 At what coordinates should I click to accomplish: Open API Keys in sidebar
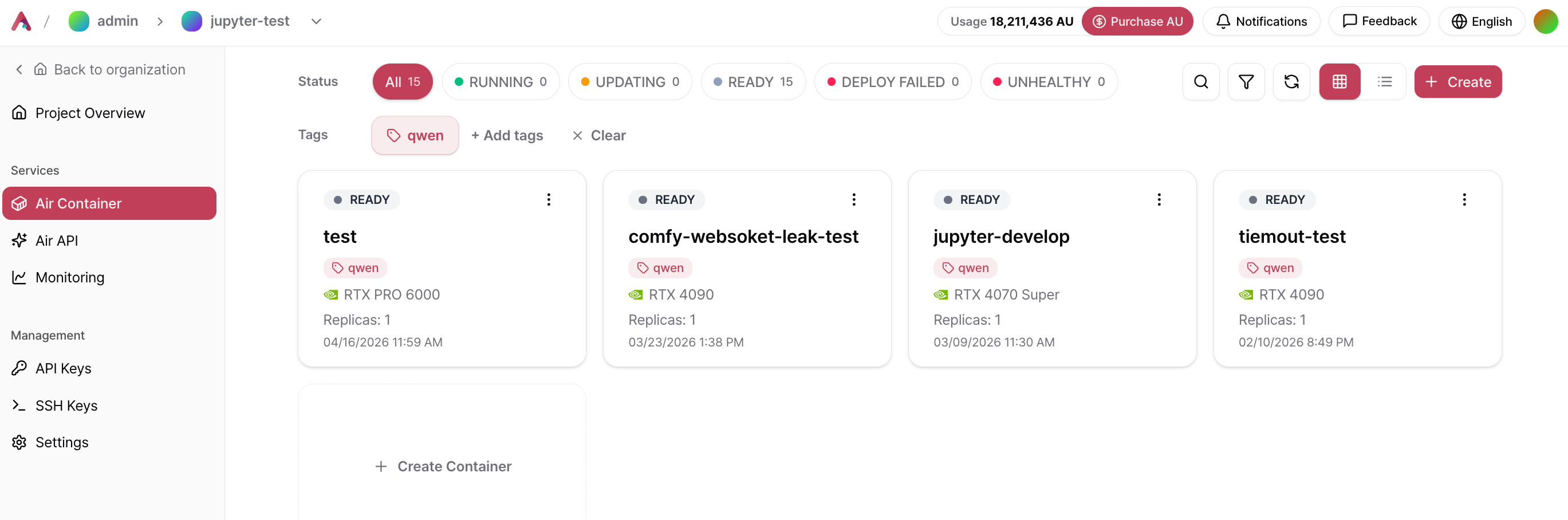109,368
